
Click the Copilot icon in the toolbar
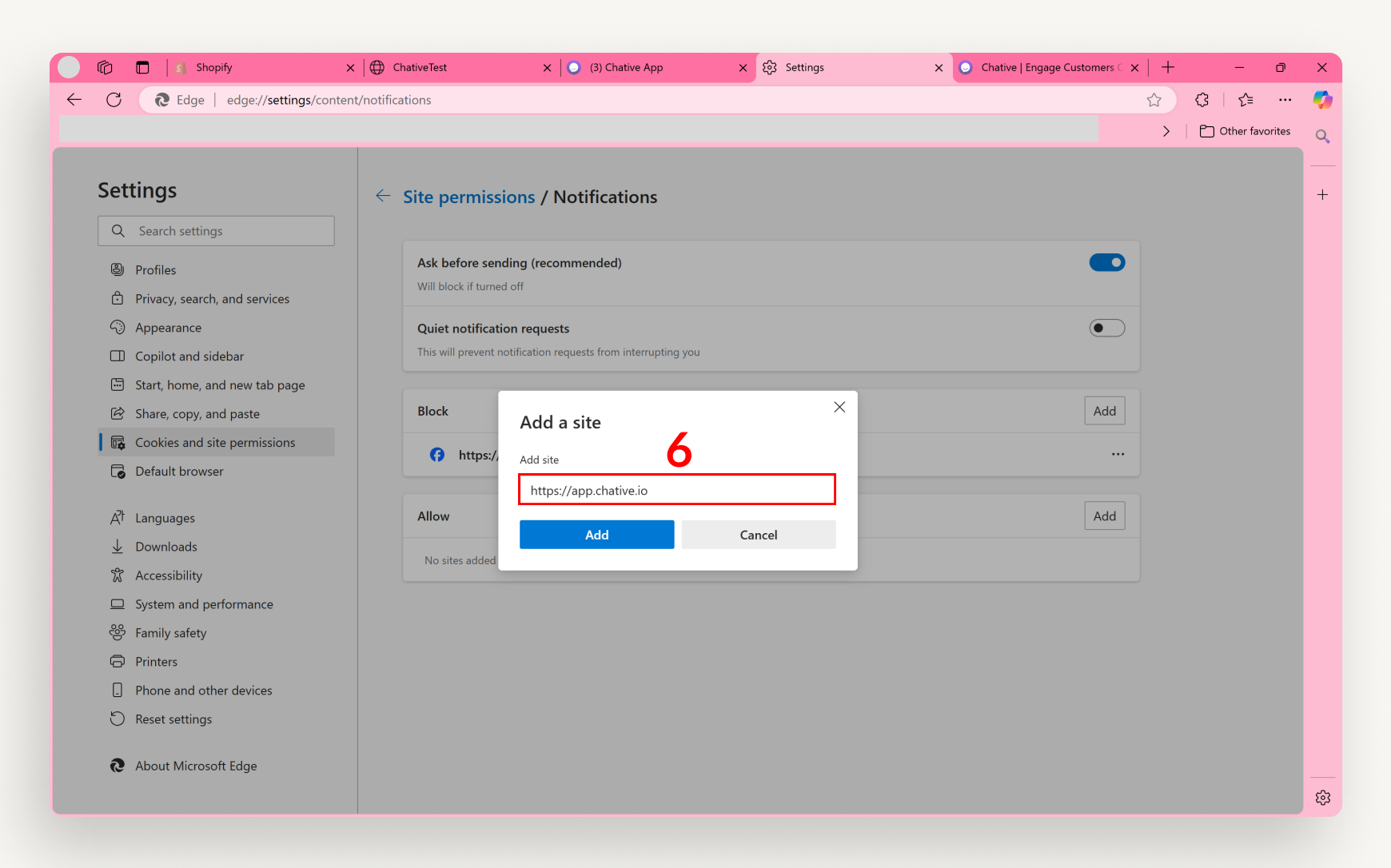coord(1322,99)
